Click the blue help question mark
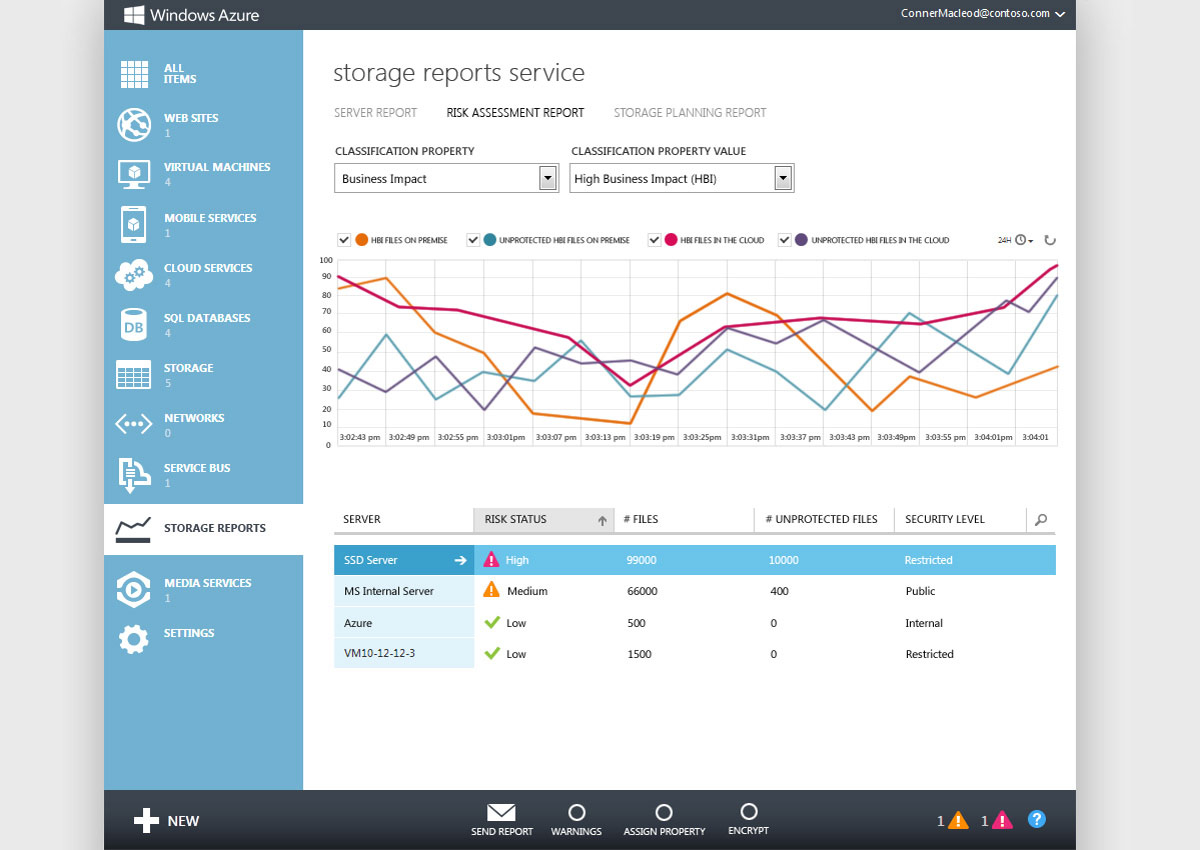 click(x=1037, y=819)
